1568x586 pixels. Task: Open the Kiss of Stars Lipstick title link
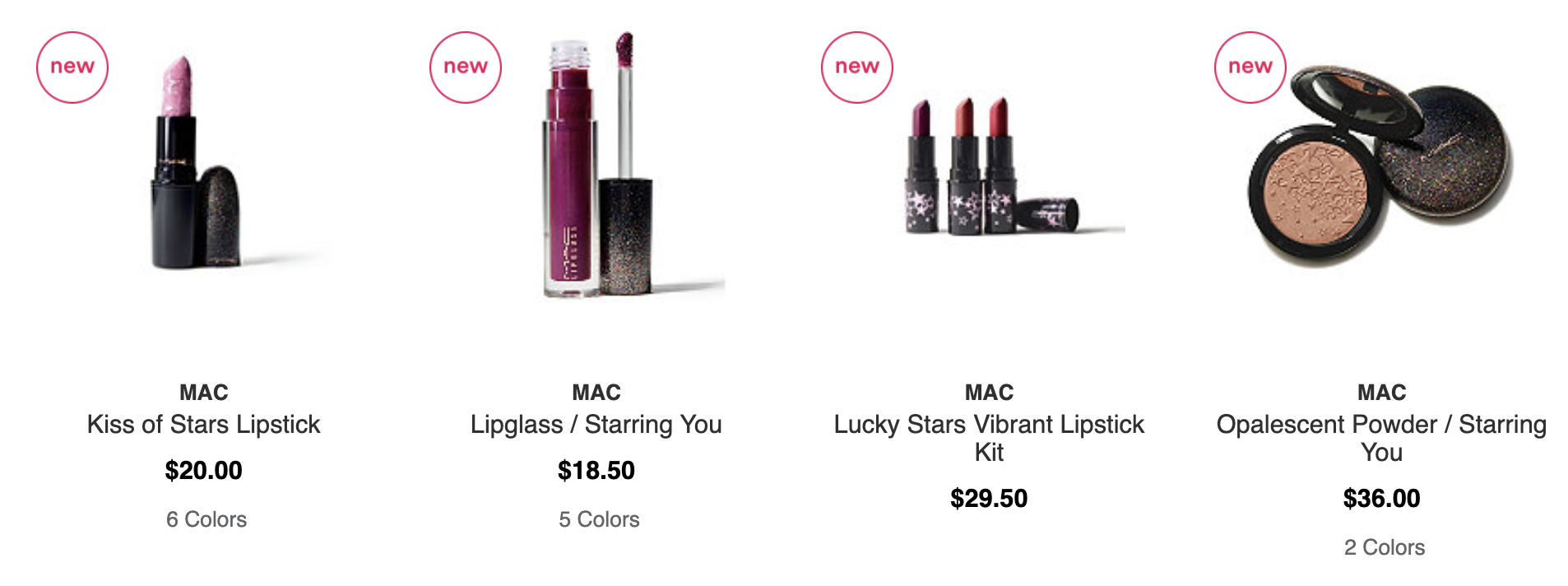[x=204, y=425]
